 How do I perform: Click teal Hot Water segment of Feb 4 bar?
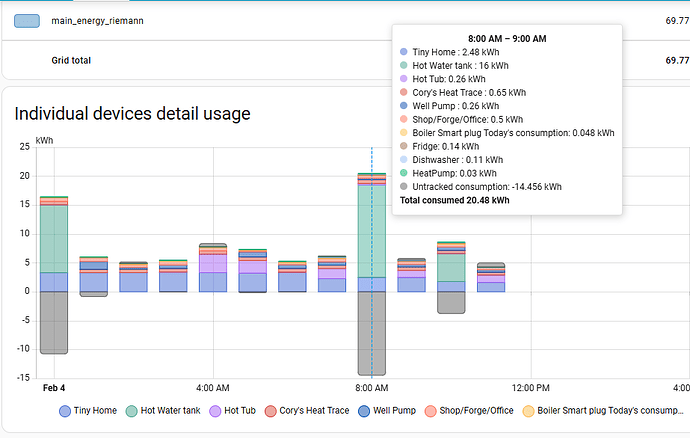pyautogui.click(x=54, y=238)
